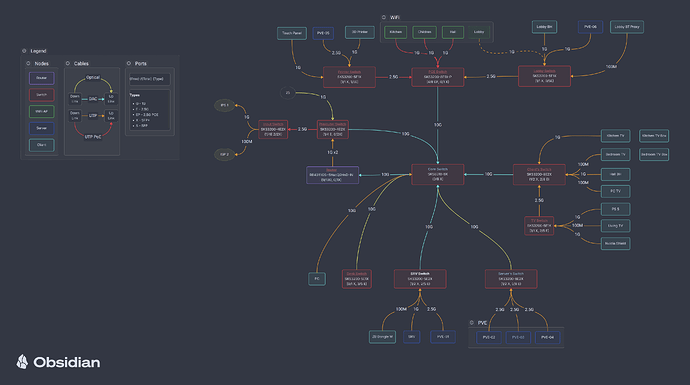Screen dimensions: 690x385
Task: Click the DAC cable label in Cables
Action: pos(93,99)
